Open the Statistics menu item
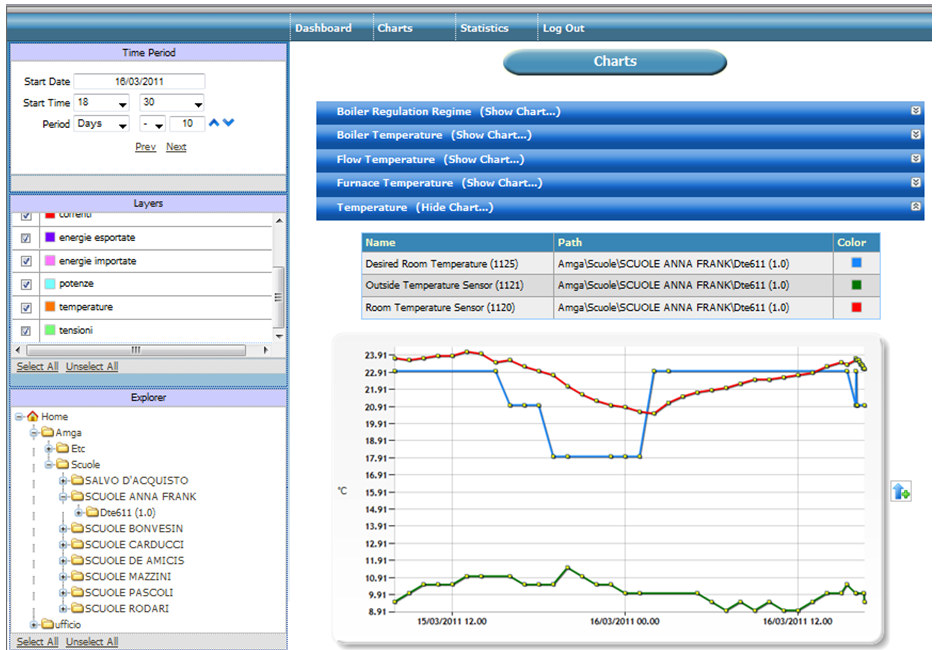936x650 pixels. tap(484, 28)
